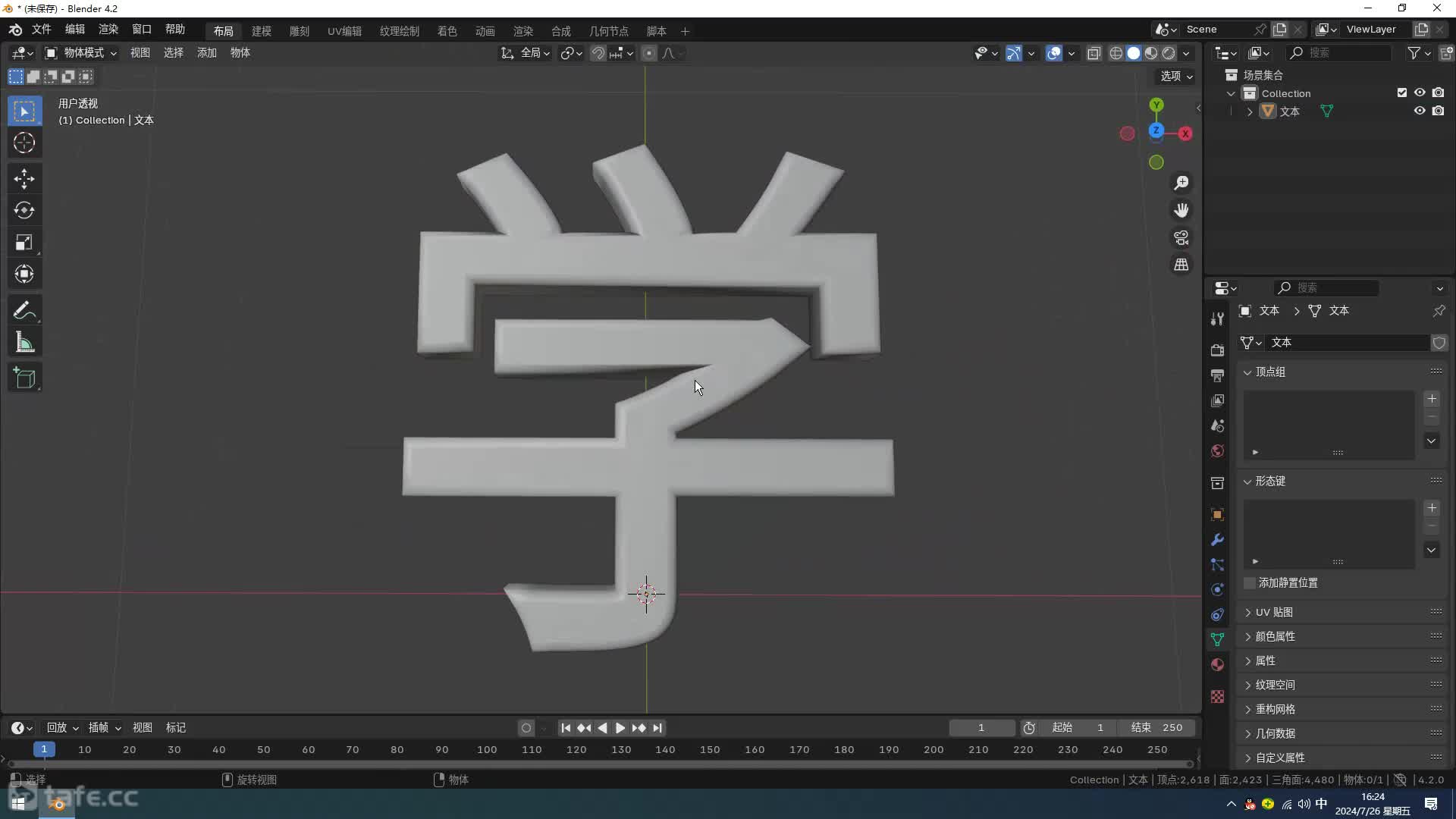The height and width of the screenshot is (819, 1456).
Task: Hide the 文本 object in viewport
Action: pos(1420,111)
